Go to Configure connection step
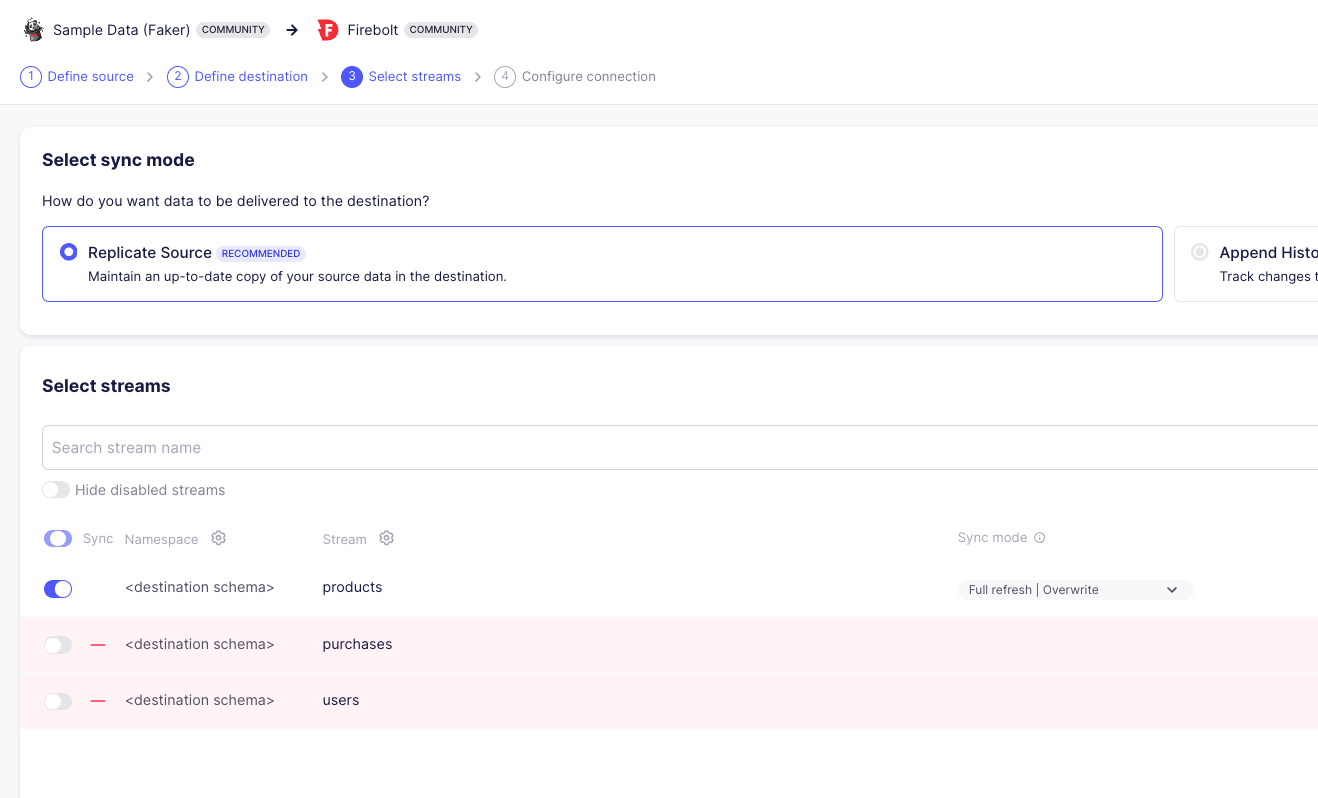The image size is (1318, 798). (x=589, y=77)
